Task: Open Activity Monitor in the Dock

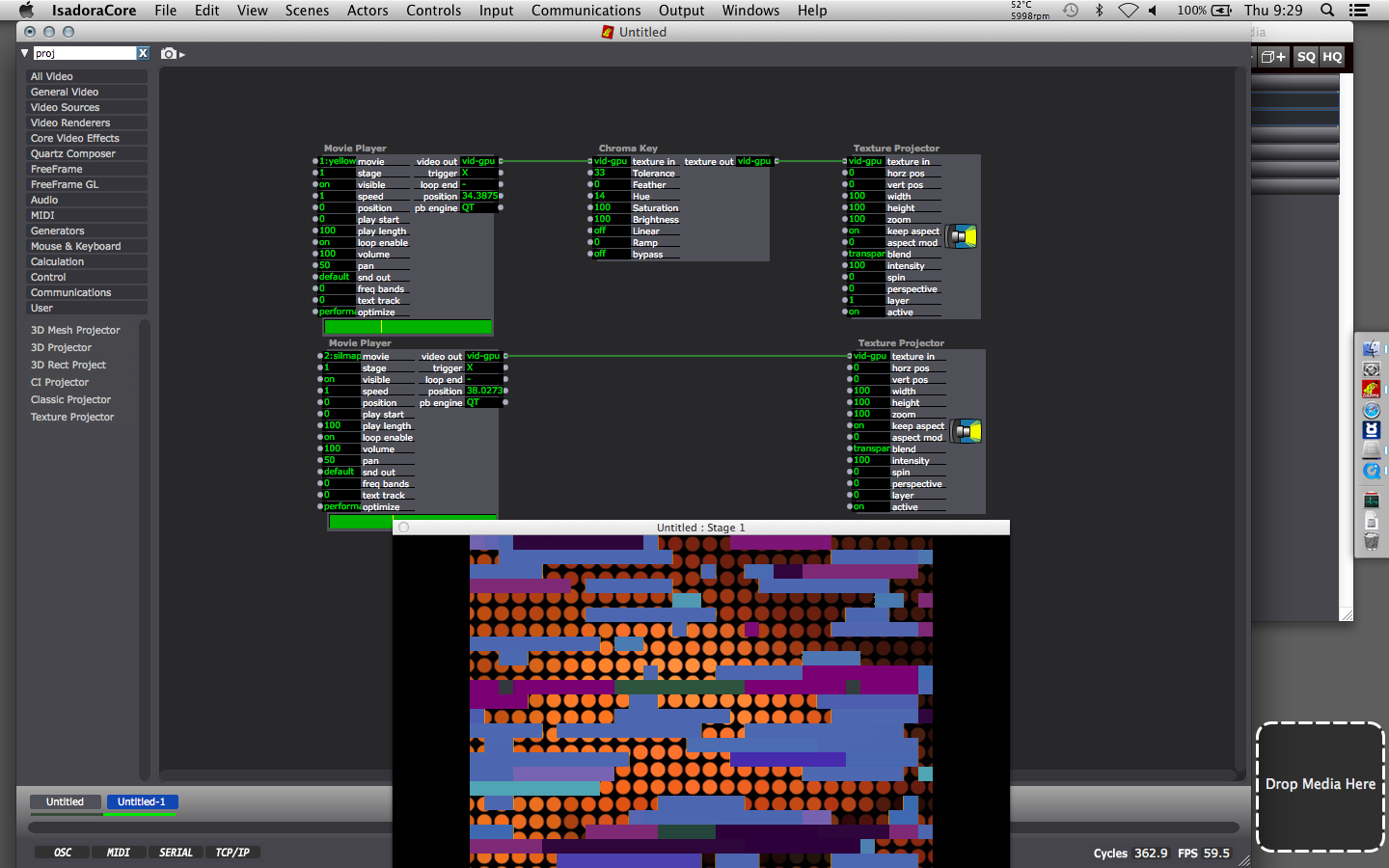Action: pos(1371,501)
